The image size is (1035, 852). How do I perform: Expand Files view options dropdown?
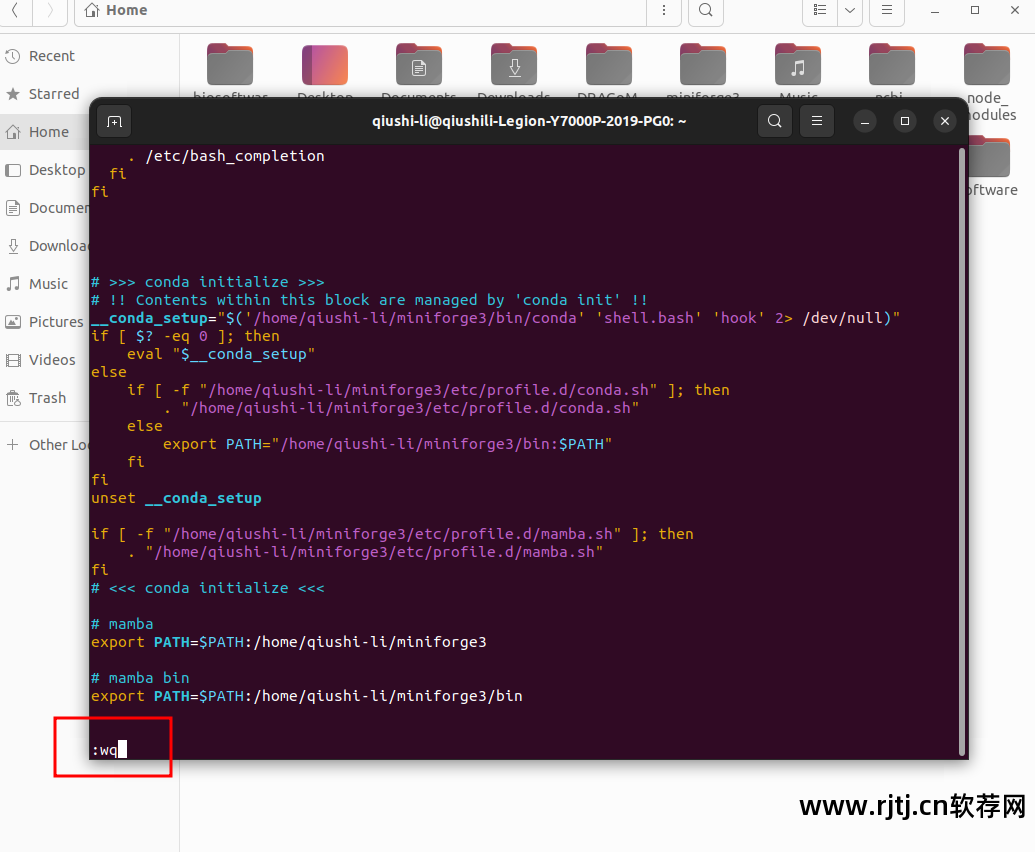(x=850, y=11)
